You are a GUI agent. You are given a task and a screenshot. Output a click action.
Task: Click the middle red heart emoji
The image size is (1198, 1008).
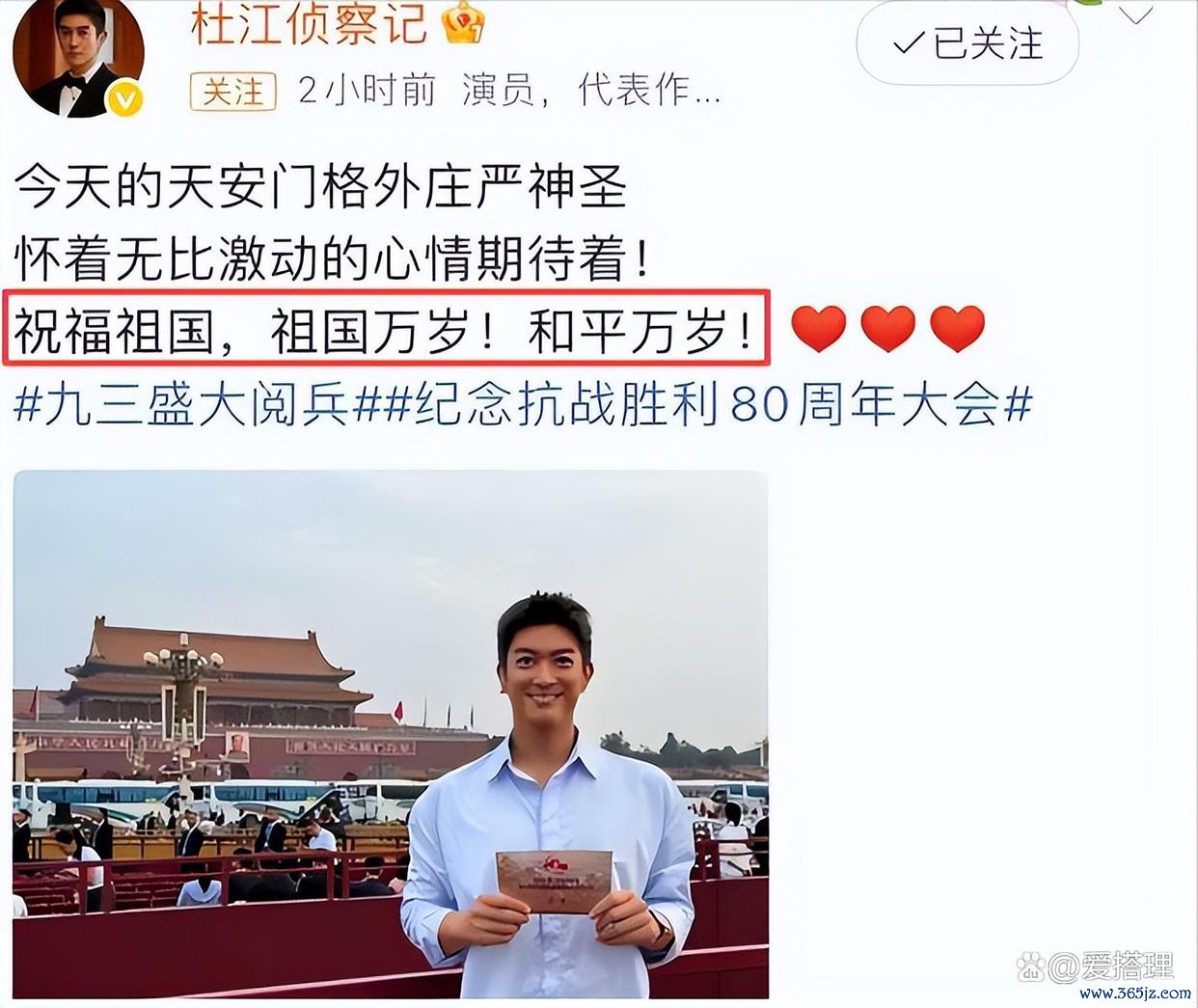[887, 329]
